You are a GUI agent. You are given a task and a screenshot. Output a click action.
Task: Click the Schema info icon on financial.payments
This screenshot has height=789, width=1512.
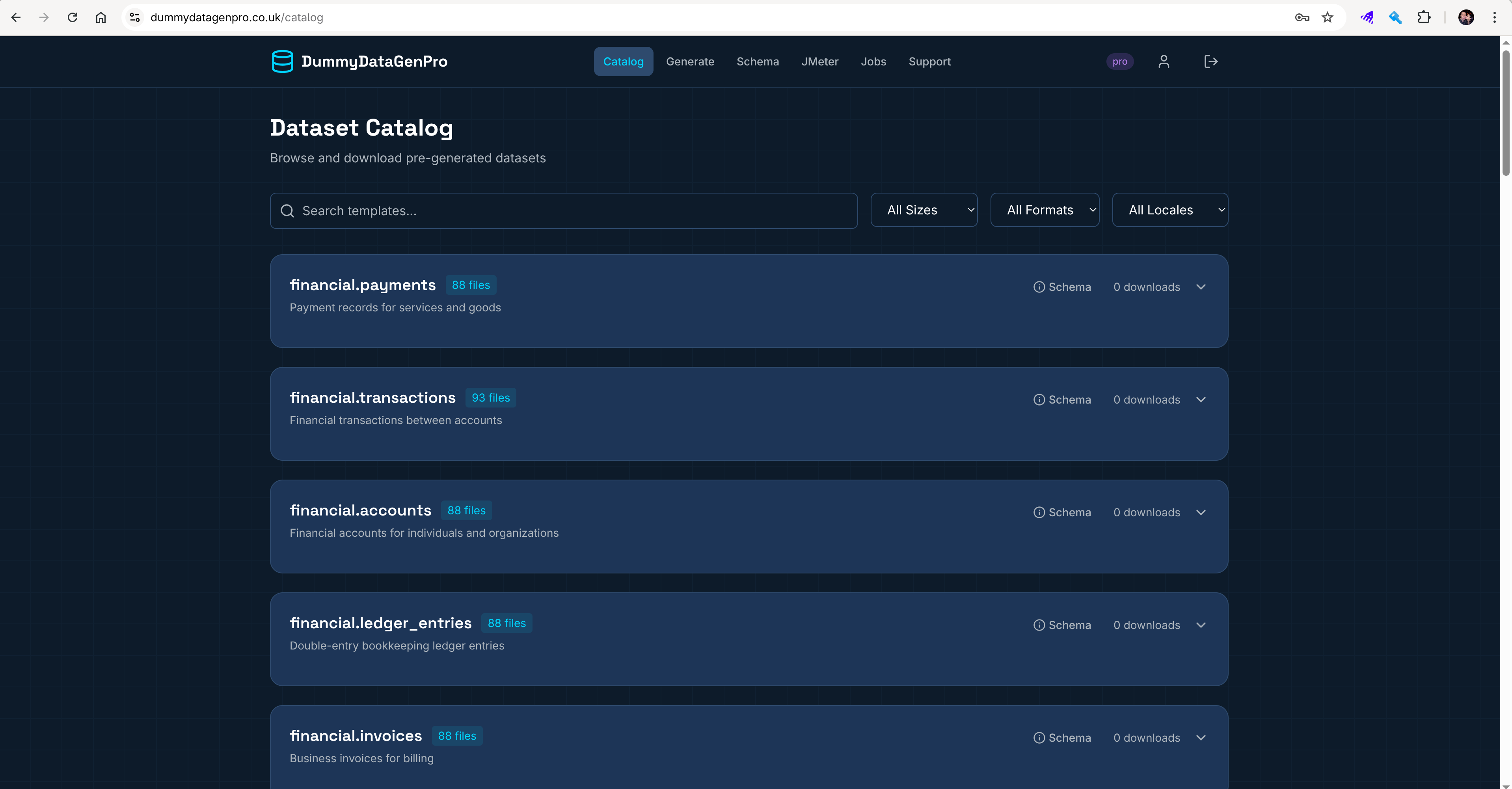(x=1039, y=287)
